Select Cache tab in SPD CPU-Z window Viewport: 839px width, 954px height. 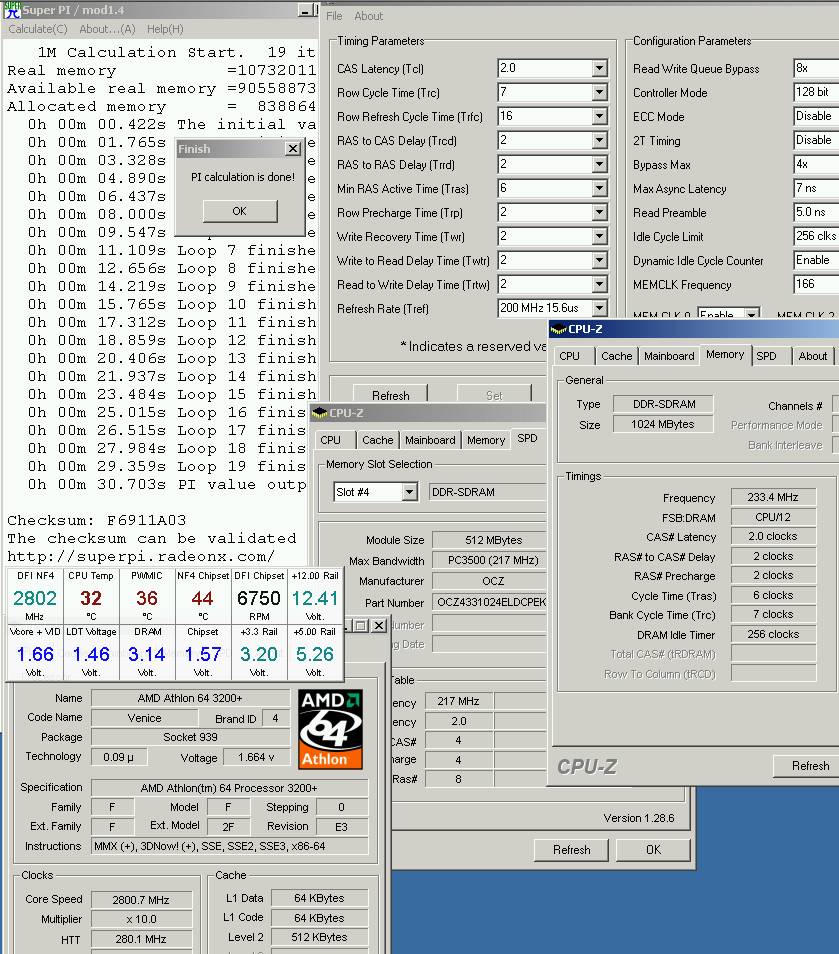coord(378,440)
